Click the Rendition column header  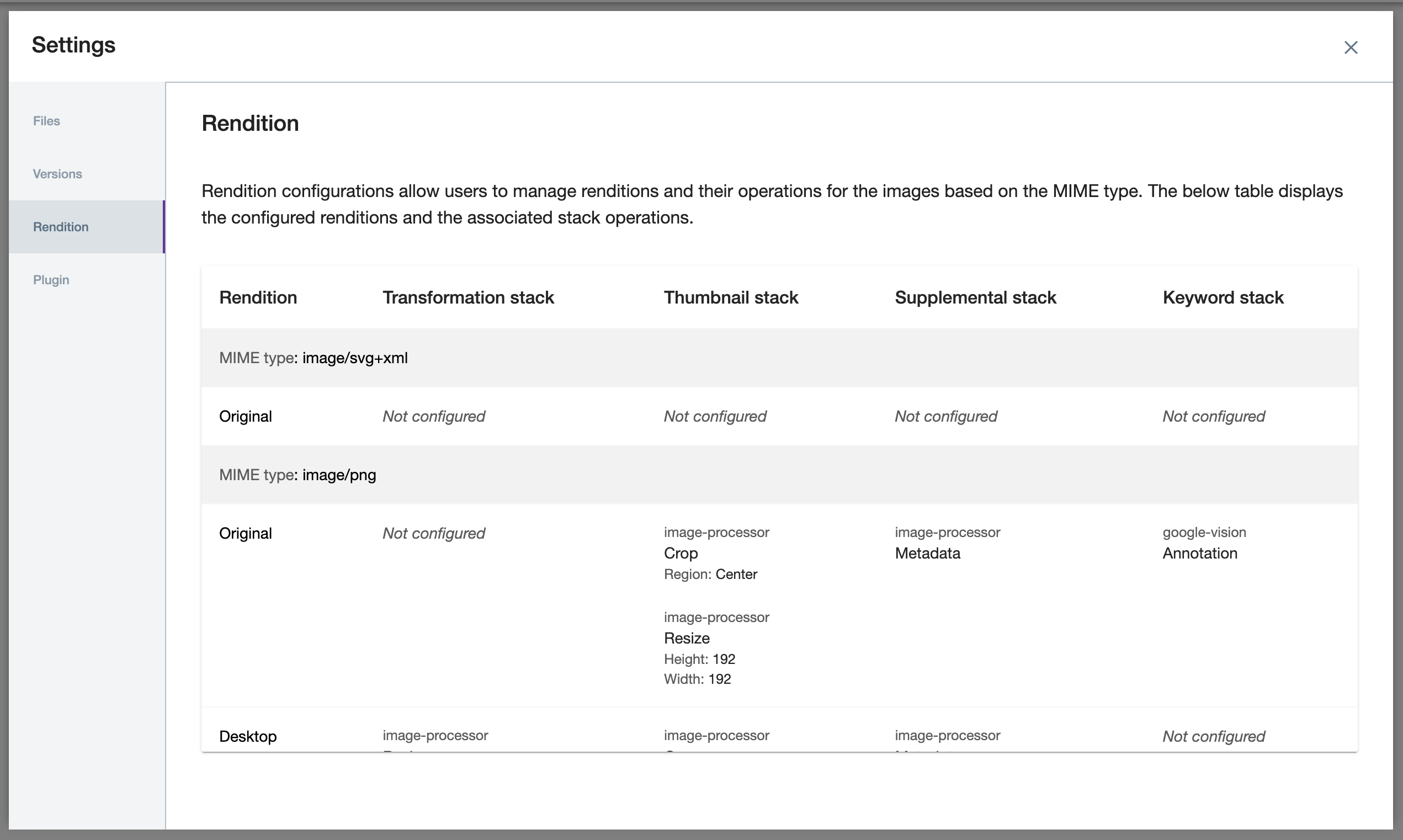[x=258, y=297]
